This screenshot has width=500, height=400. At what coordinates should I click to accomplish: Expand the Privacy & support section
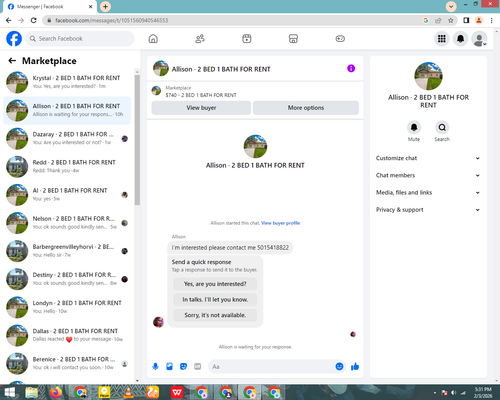(x=428, y=210)
